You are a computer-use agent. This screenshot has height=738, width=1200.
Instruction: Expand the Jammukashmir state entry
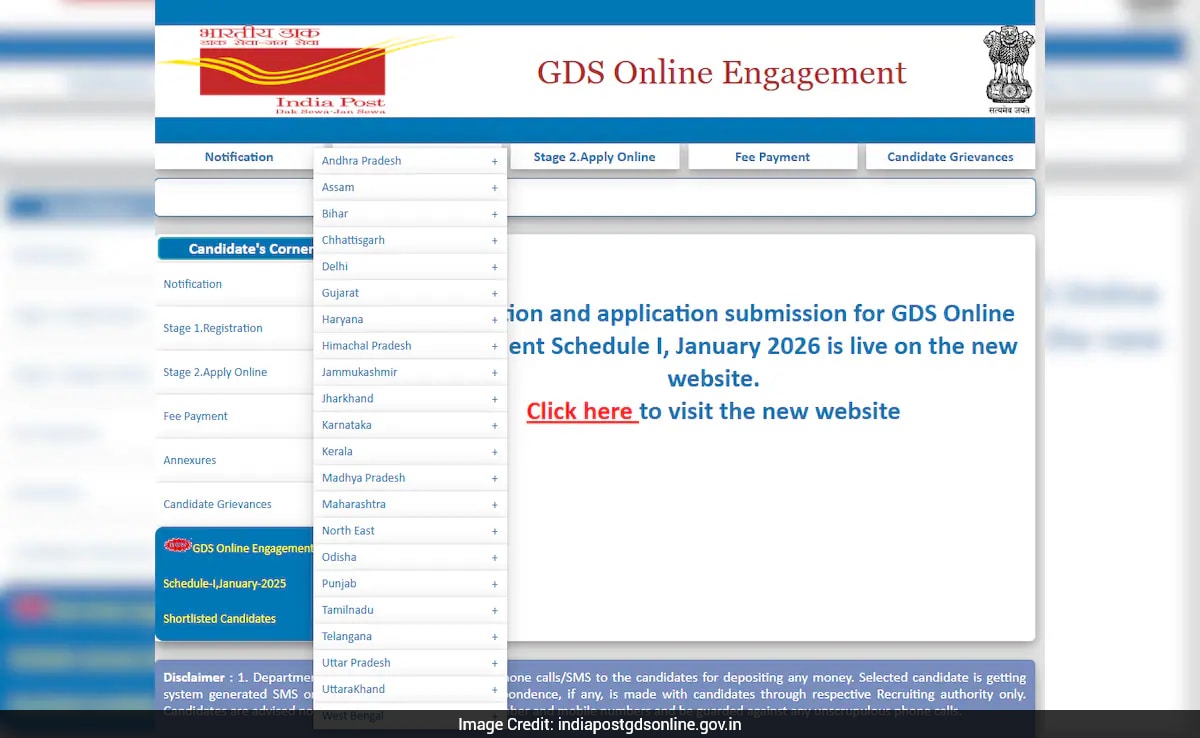tap(410, 371)
